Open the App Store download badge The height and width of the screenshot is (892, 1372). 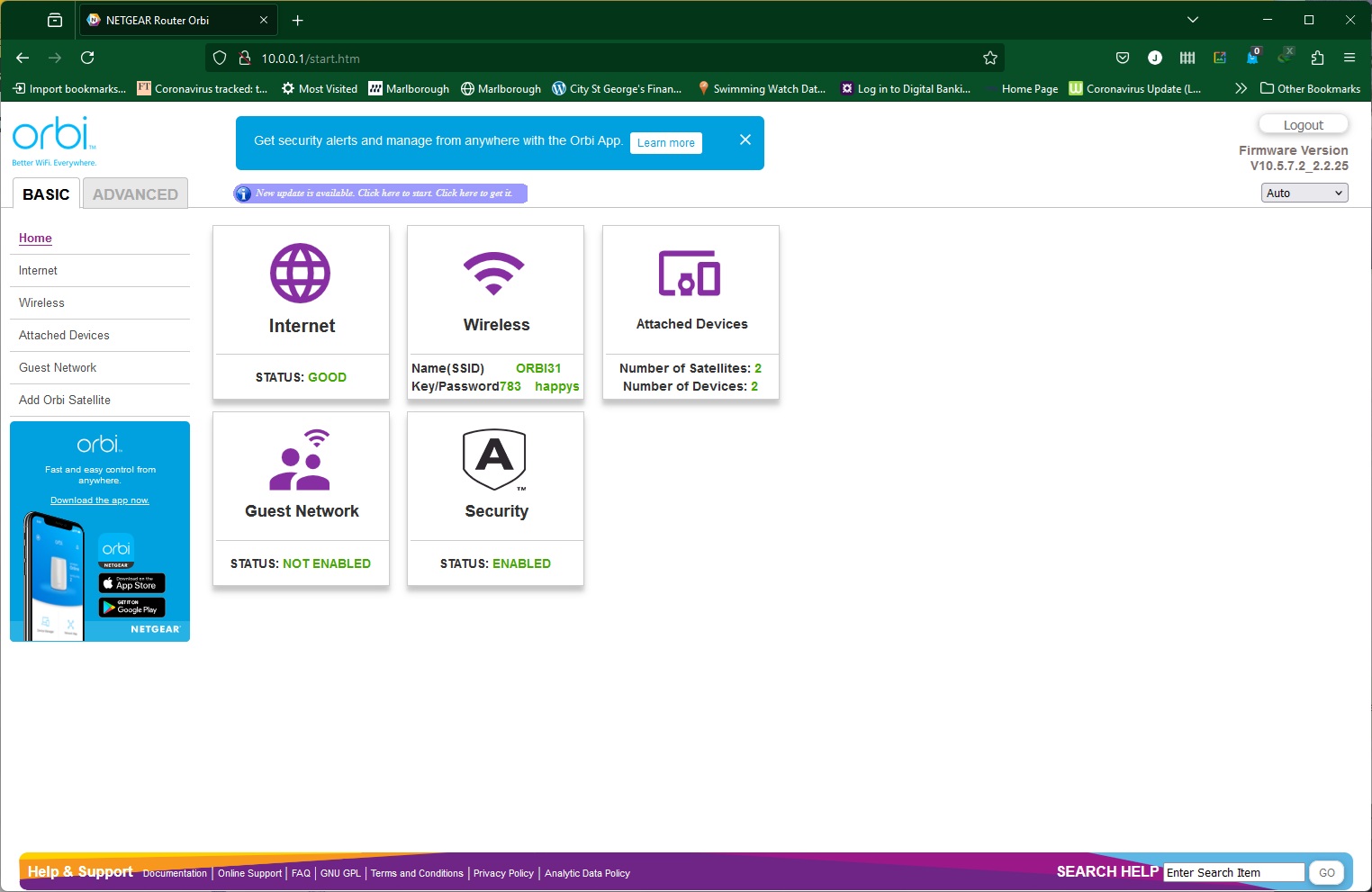click(x=132, y=583)
